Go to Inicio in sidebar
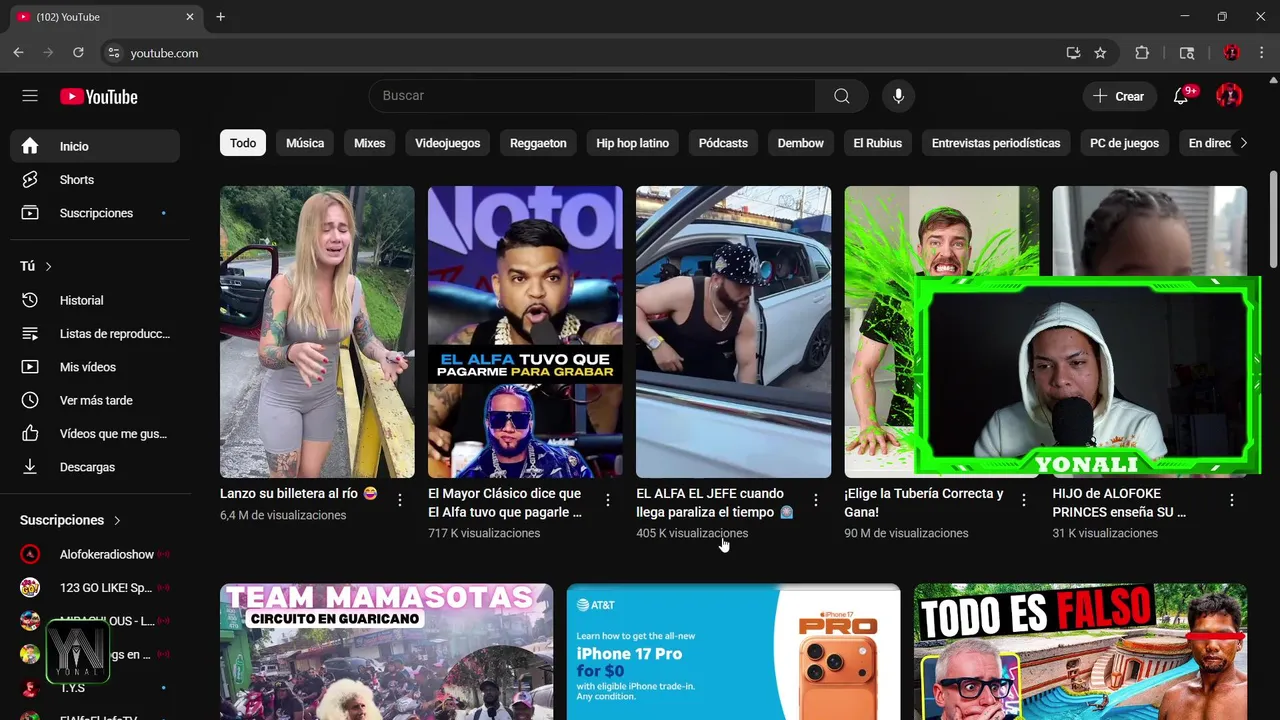 coord(95,146)
